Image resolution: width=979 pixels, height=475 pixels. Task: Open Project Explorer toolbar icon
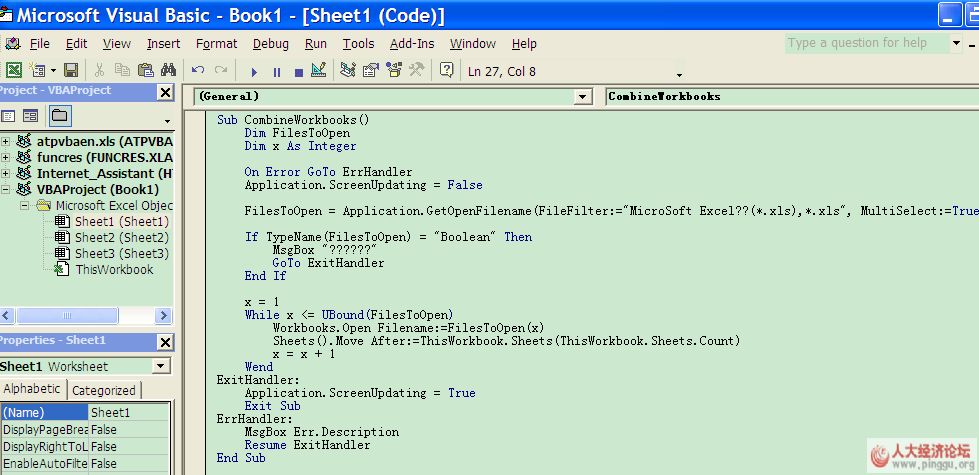[x=348, y=70]
